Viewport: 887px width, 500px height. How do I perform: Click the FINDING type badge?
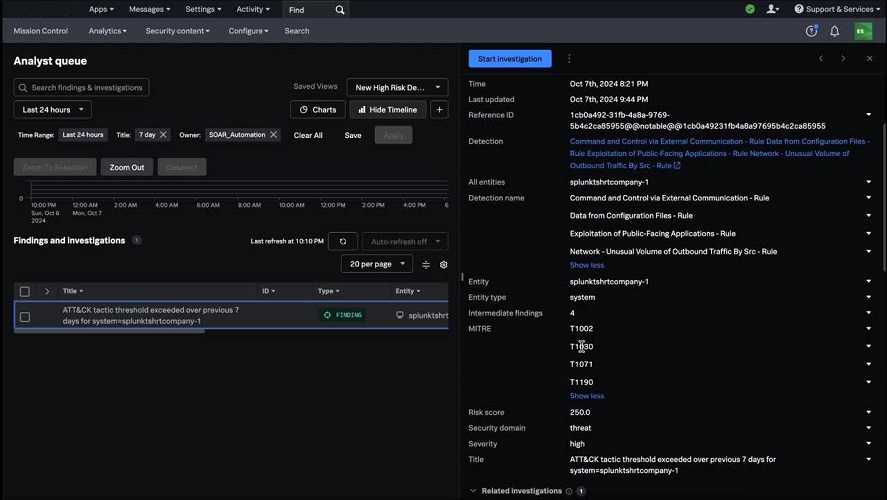pos(342,315)
